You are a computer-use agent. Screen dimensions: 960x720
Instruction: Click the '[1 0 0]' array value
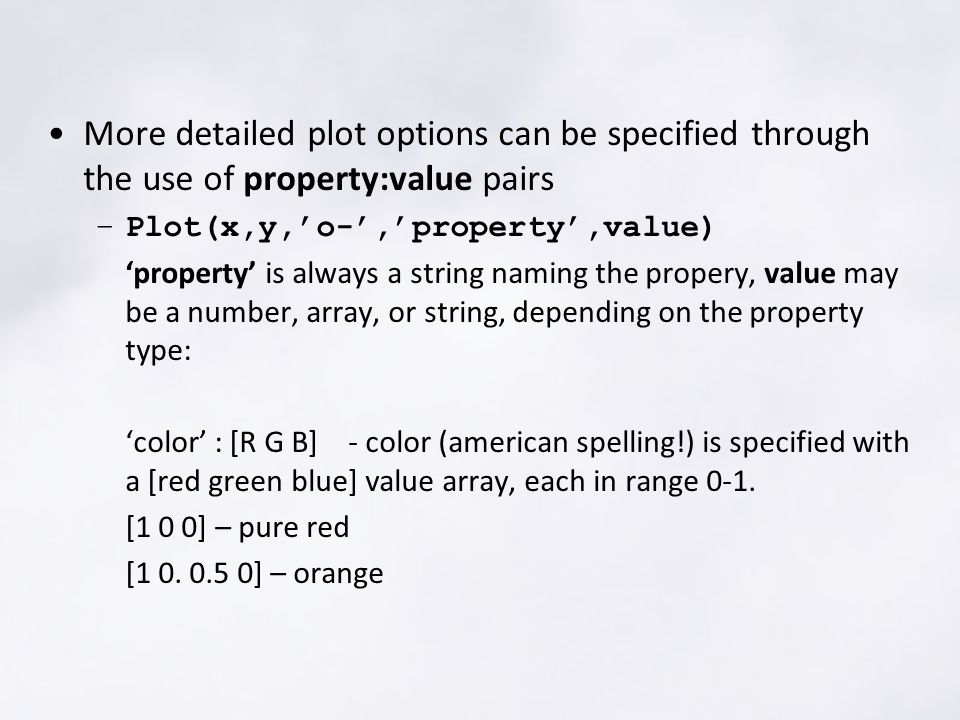pos(166,528)
